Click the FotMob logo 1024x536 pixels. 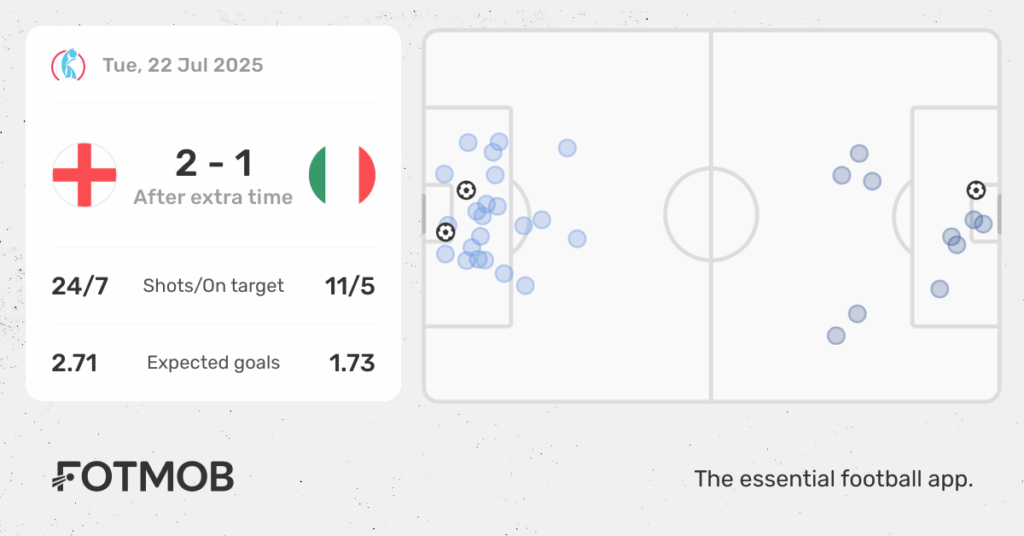pyautogui.click(x=143, y=477)
